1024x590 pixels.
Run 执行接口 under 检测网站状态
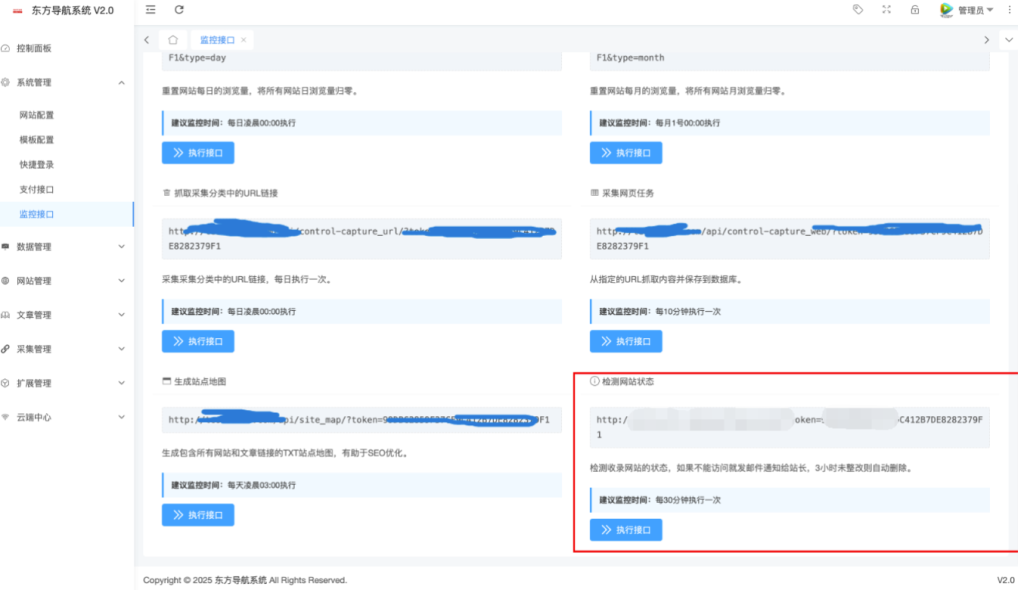coord(626,530)
